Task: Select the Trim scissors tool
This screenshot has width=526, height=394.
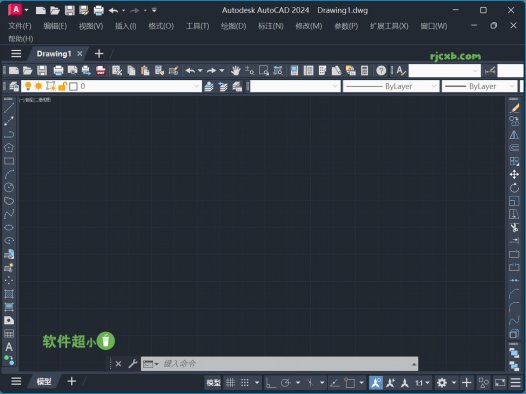Action: (x=514, y=227)
